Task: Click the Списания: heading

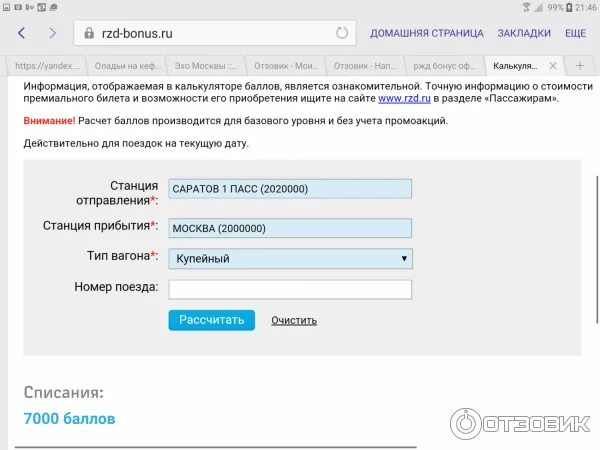Action: [x=64, y=392]
